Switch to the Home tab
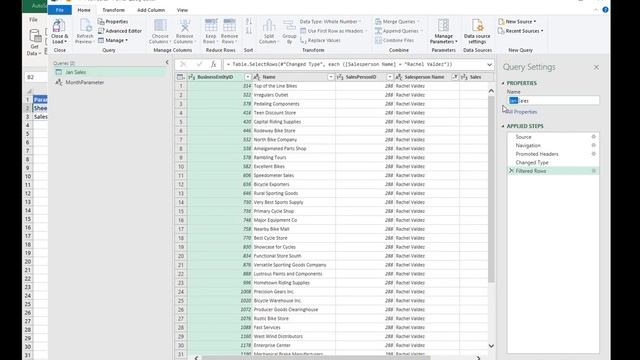 click(84, 10)
